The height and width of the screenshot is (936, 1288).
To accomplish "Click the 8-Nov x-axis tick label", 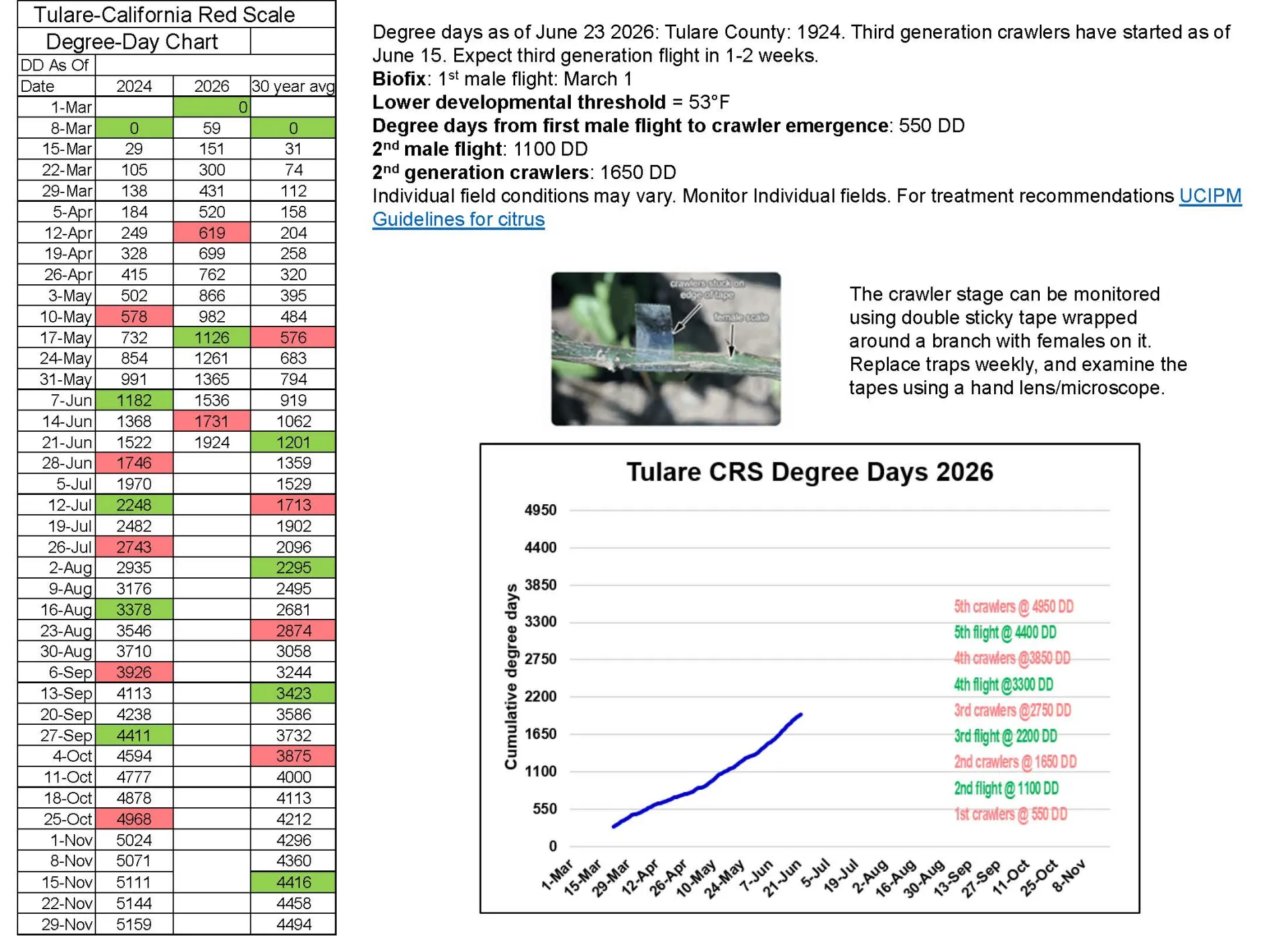I will click(x=1068, y=875).
